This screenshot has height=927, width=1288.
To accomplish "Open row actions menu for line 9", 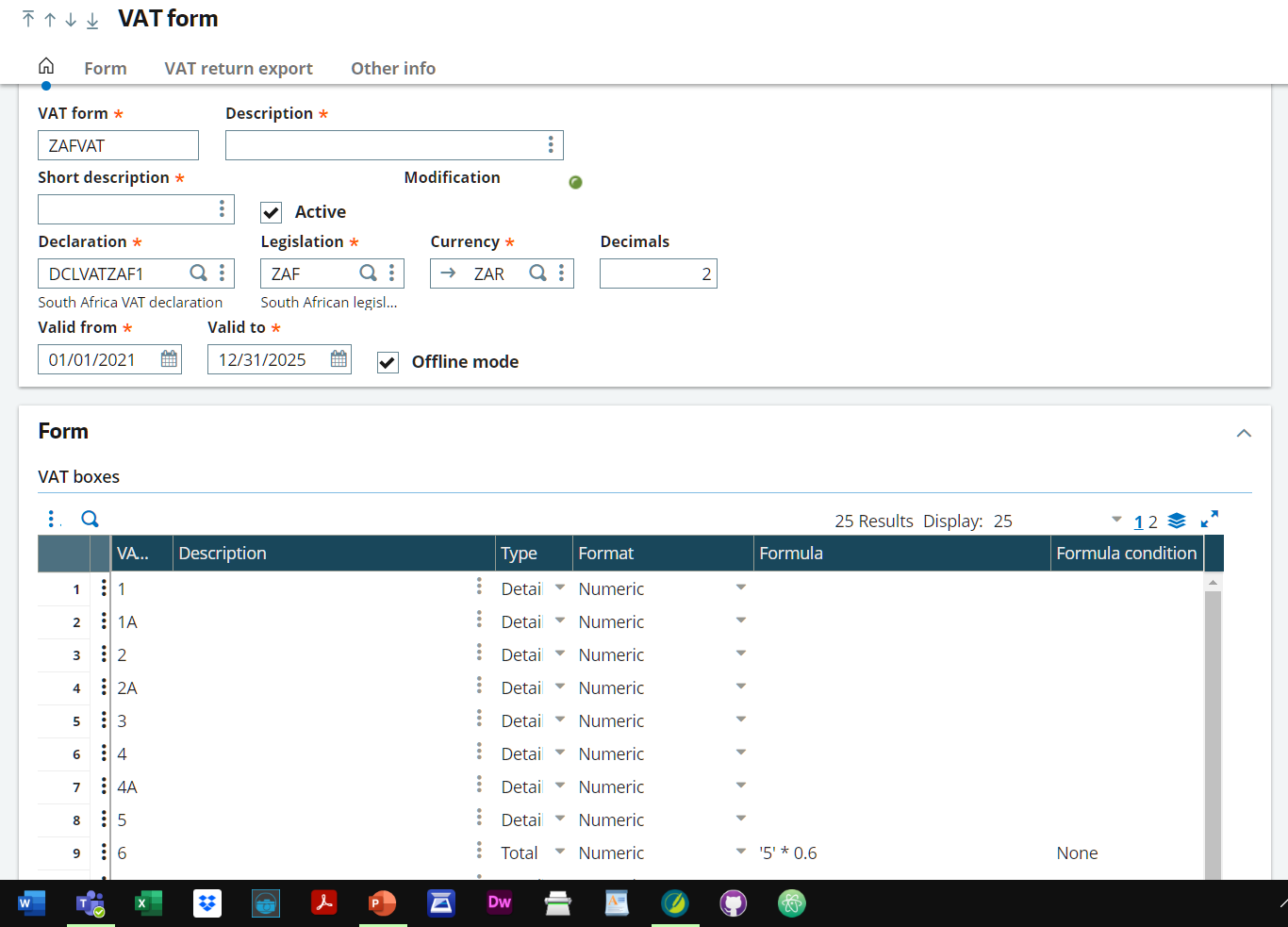I will (104, 853).
